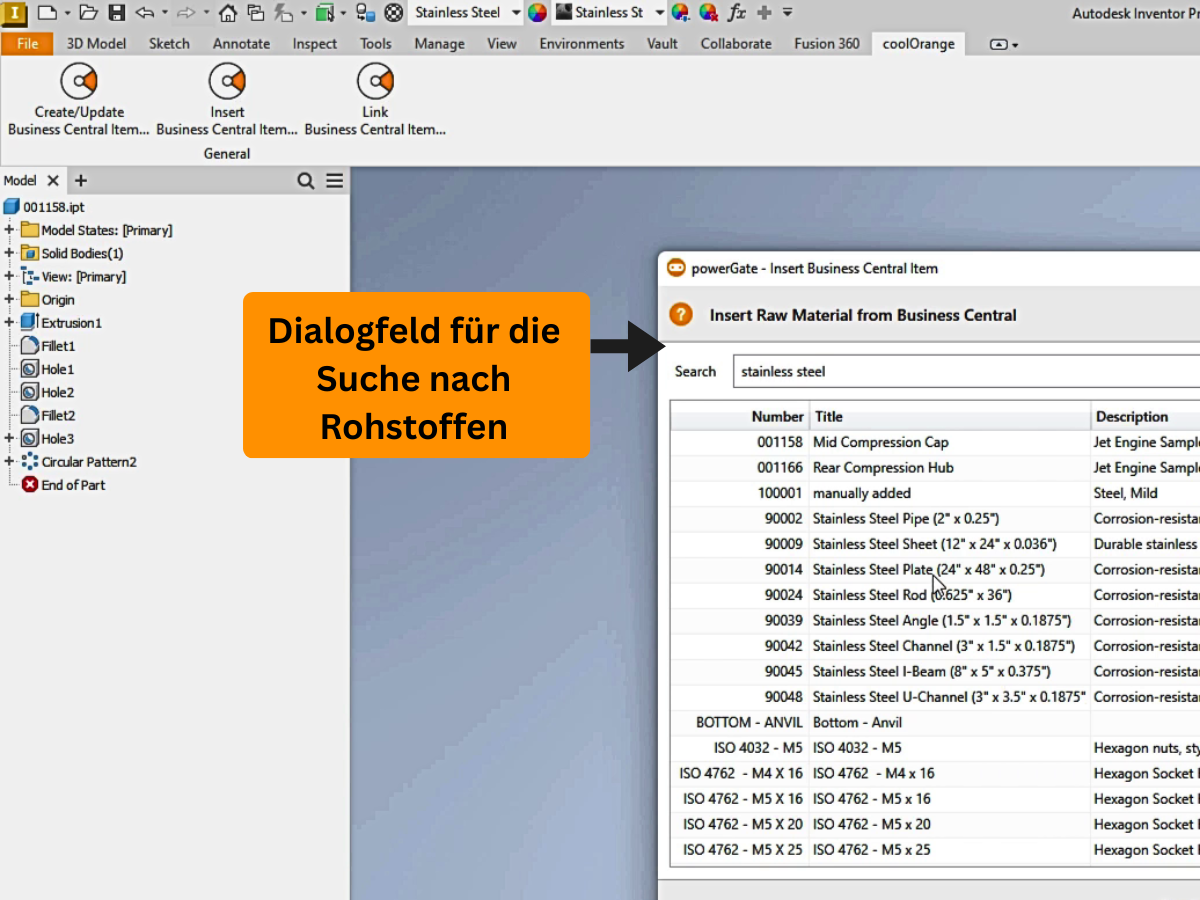The image size is (1200, 900).
Task: Expand the Origin folder node
Action: (x=9, y=299)
